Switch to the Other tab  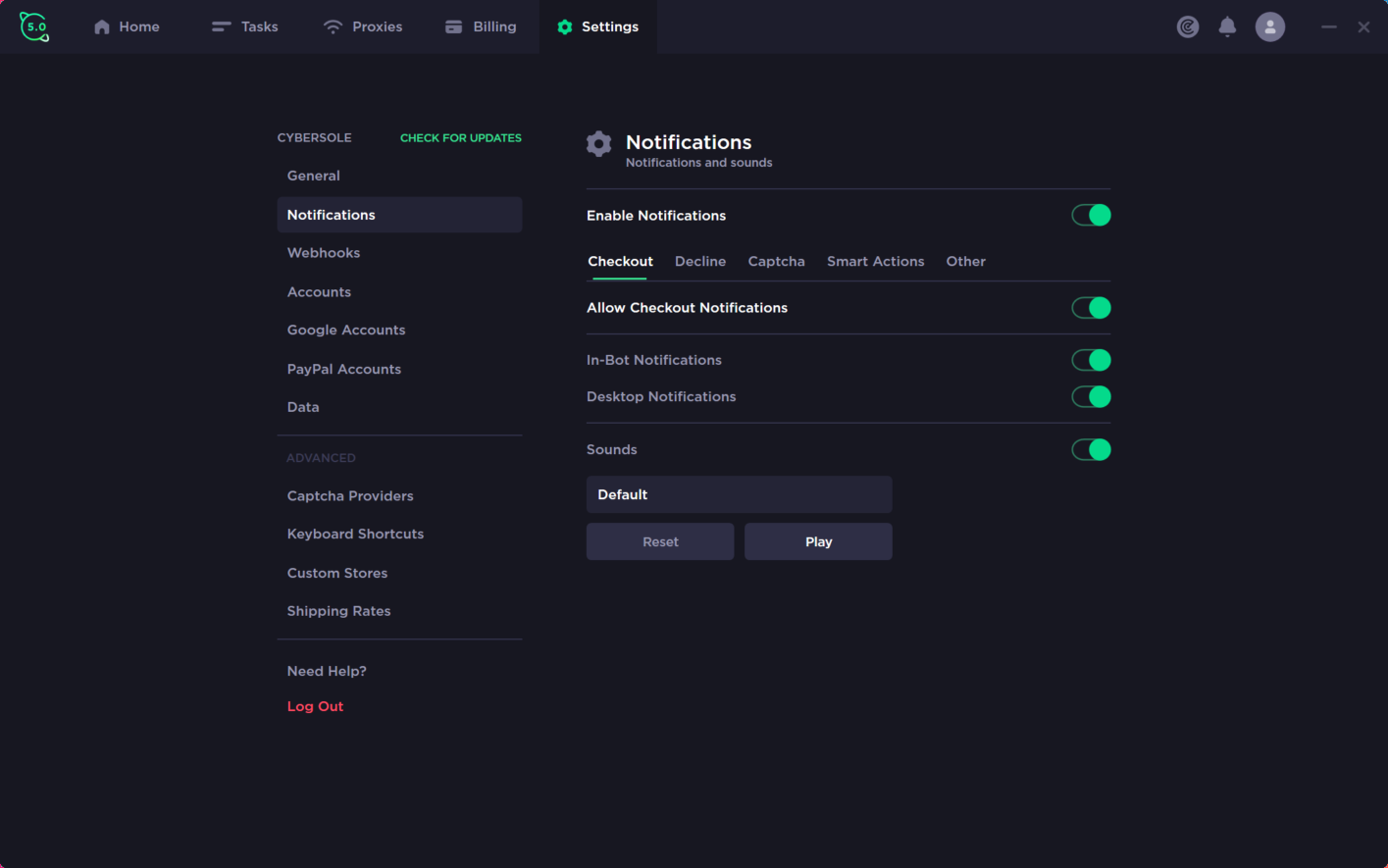coord(966,261)
